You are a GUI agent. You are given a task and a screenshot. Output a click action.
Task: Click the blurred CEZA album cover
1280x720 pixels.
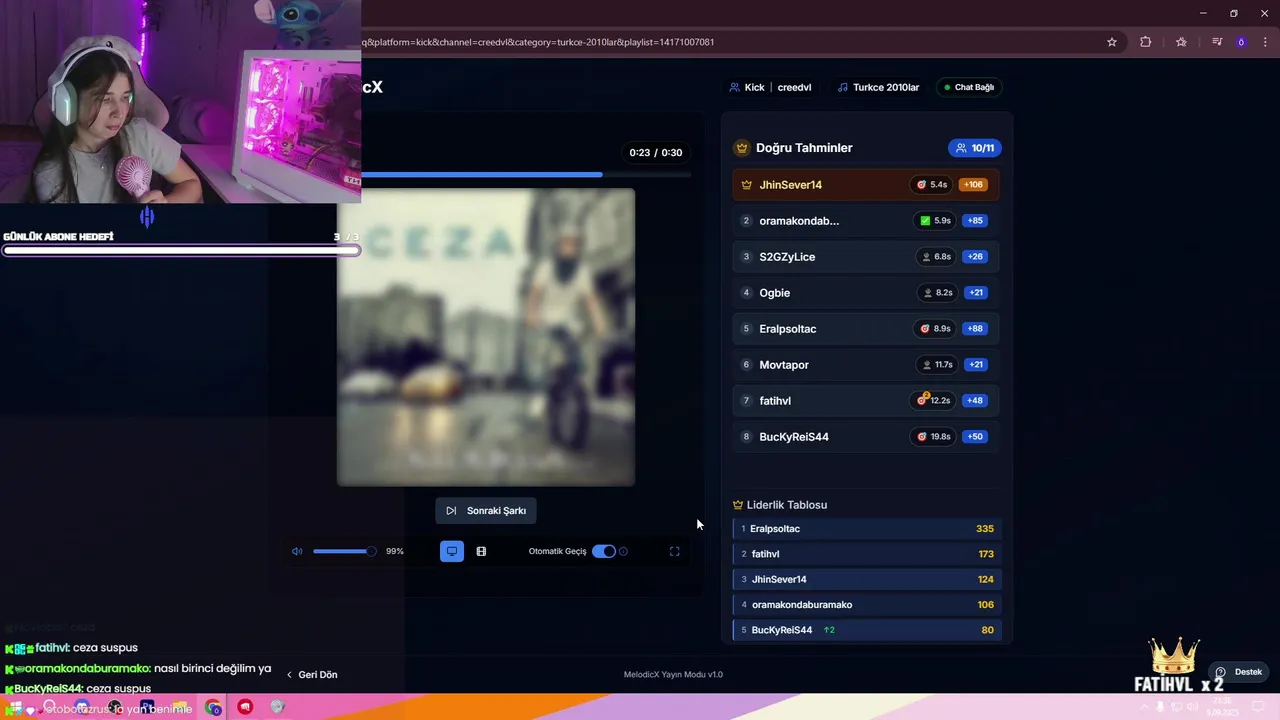486,337
